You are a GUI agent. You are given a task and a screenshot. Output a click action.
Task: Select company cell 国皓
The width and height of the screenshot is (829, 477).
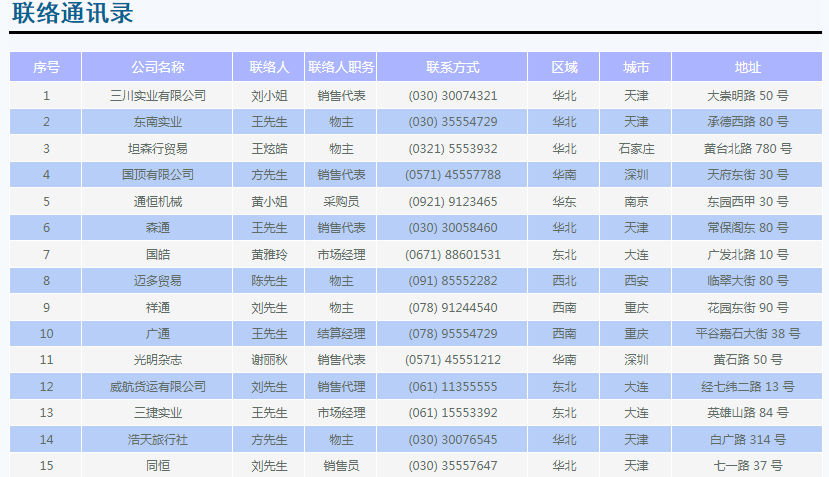[157, 254]
